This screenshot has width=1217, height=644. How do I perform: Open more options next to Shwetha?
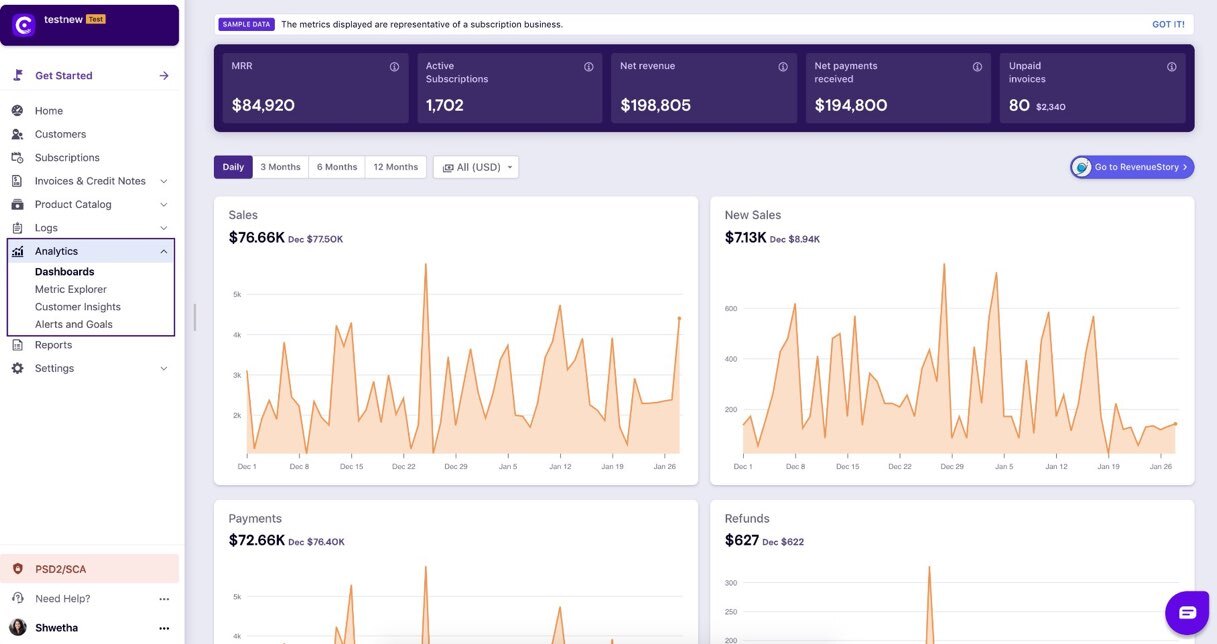[x=164, y=628]
